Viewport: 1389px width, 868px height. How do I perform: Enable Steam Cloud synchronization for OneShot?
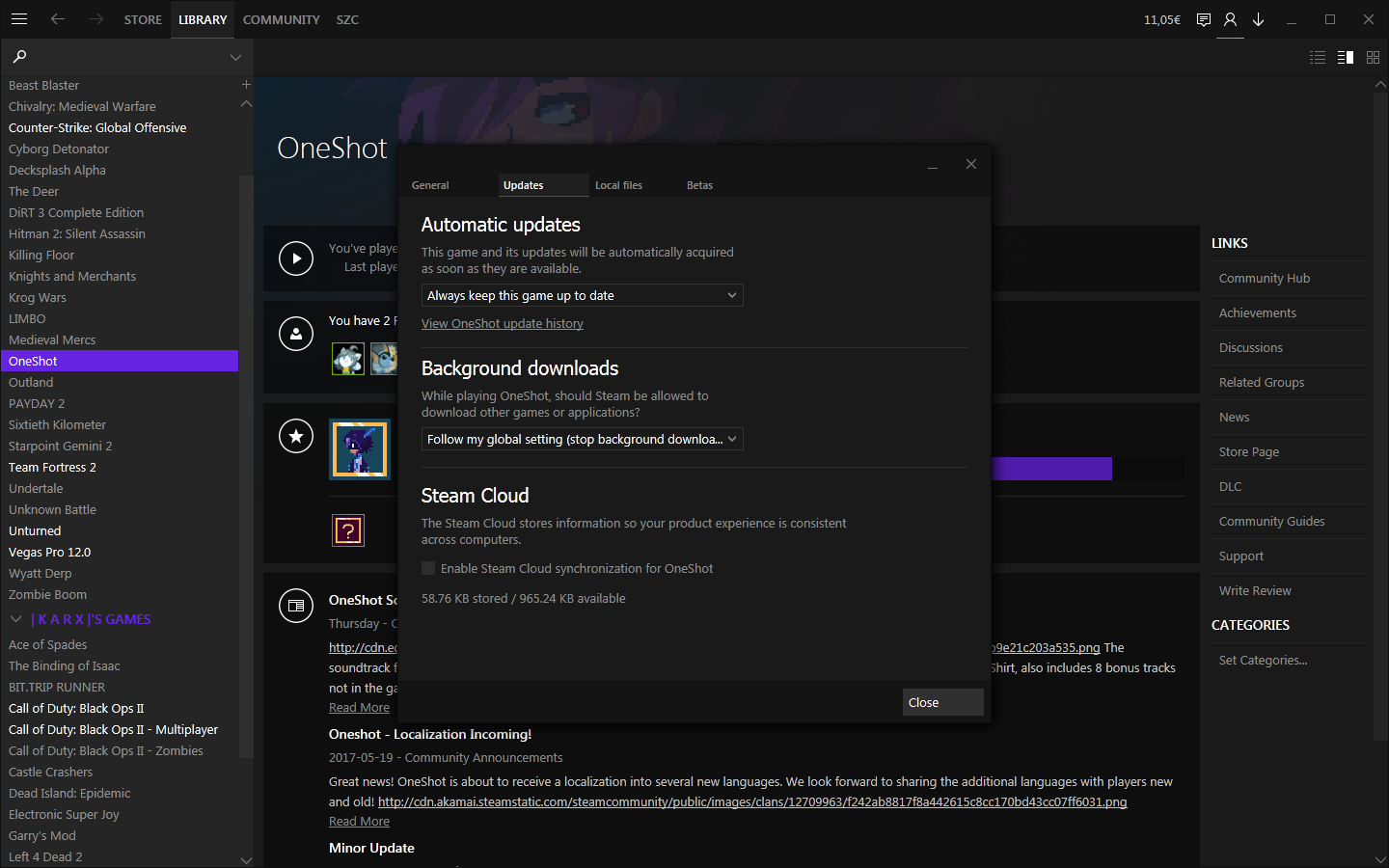(428, 569)
